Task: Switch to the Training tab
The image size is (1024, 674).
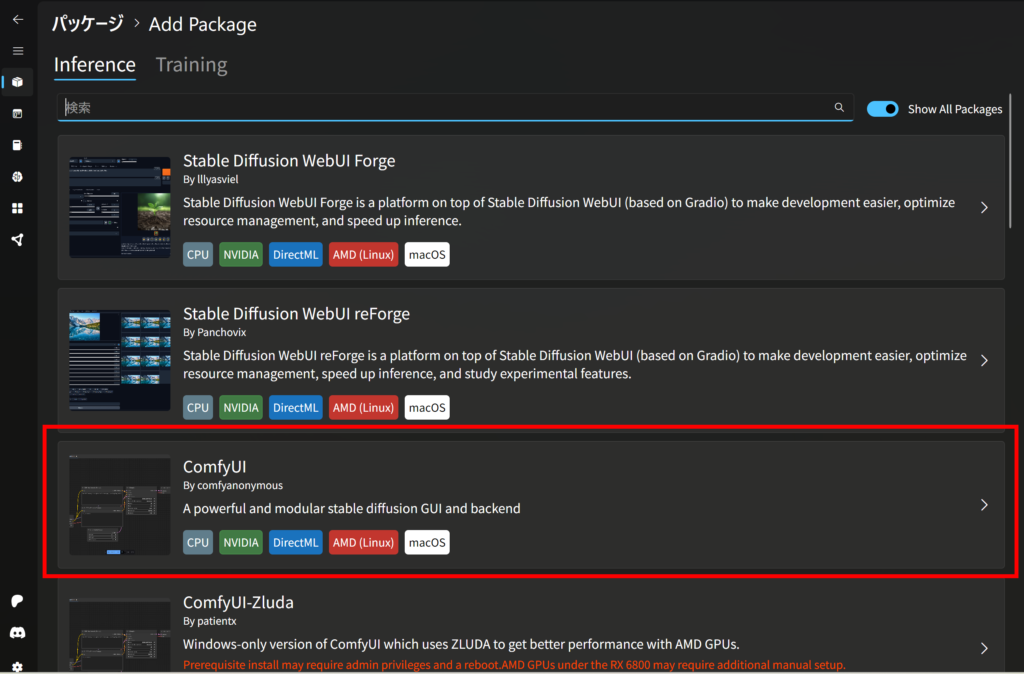Action: 191,65
